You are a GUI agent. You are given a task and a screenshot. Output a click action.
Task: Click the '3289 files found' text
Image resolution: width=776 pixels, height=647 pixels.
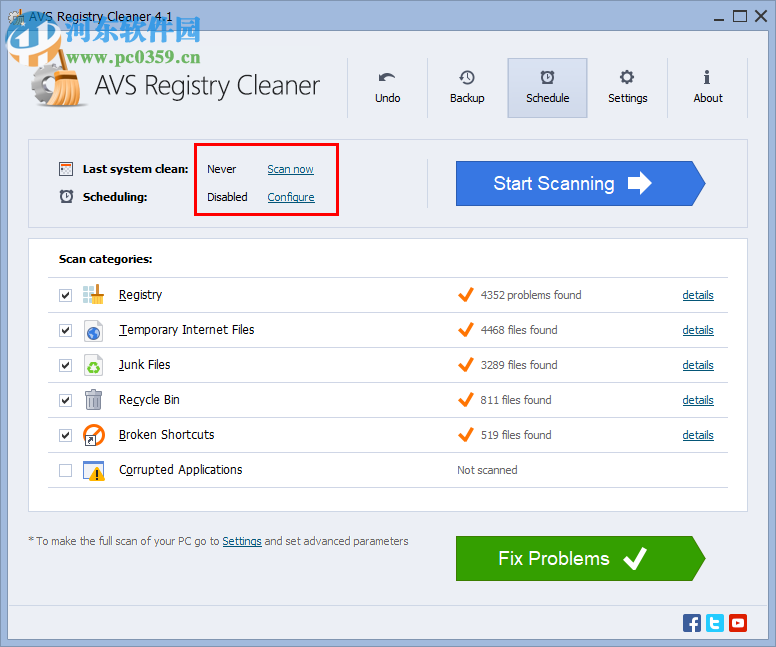tap(519, 365)
